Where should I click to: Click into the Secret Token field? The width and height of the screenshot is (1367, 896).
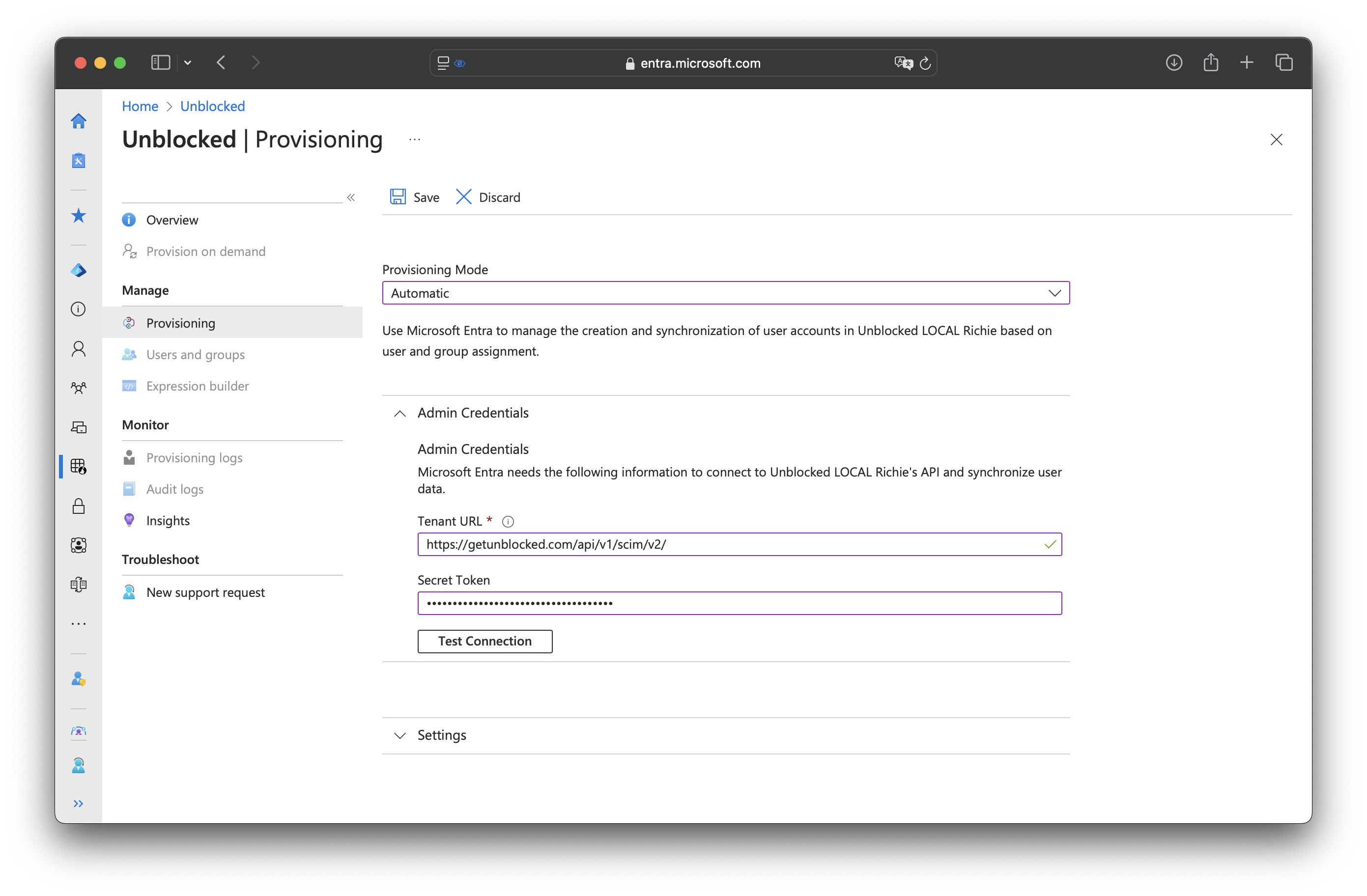point(740,603)
